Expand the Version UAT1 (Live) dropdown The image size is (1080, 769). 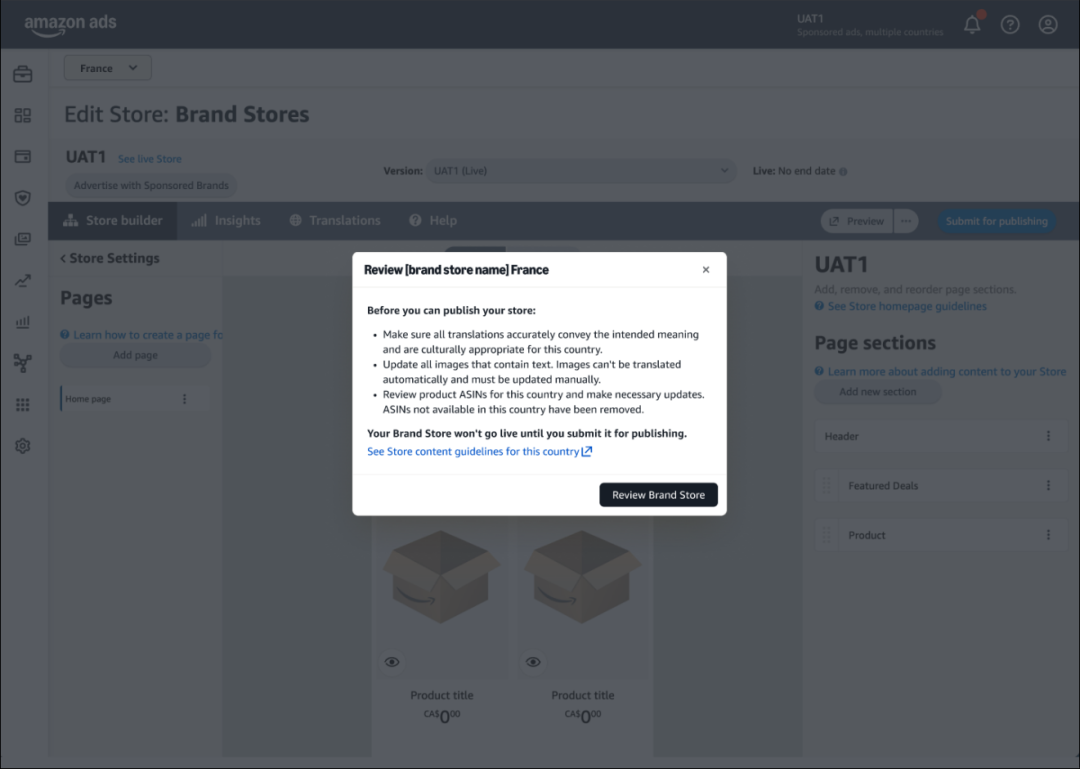pyautogui.click(x=582, y=171)
